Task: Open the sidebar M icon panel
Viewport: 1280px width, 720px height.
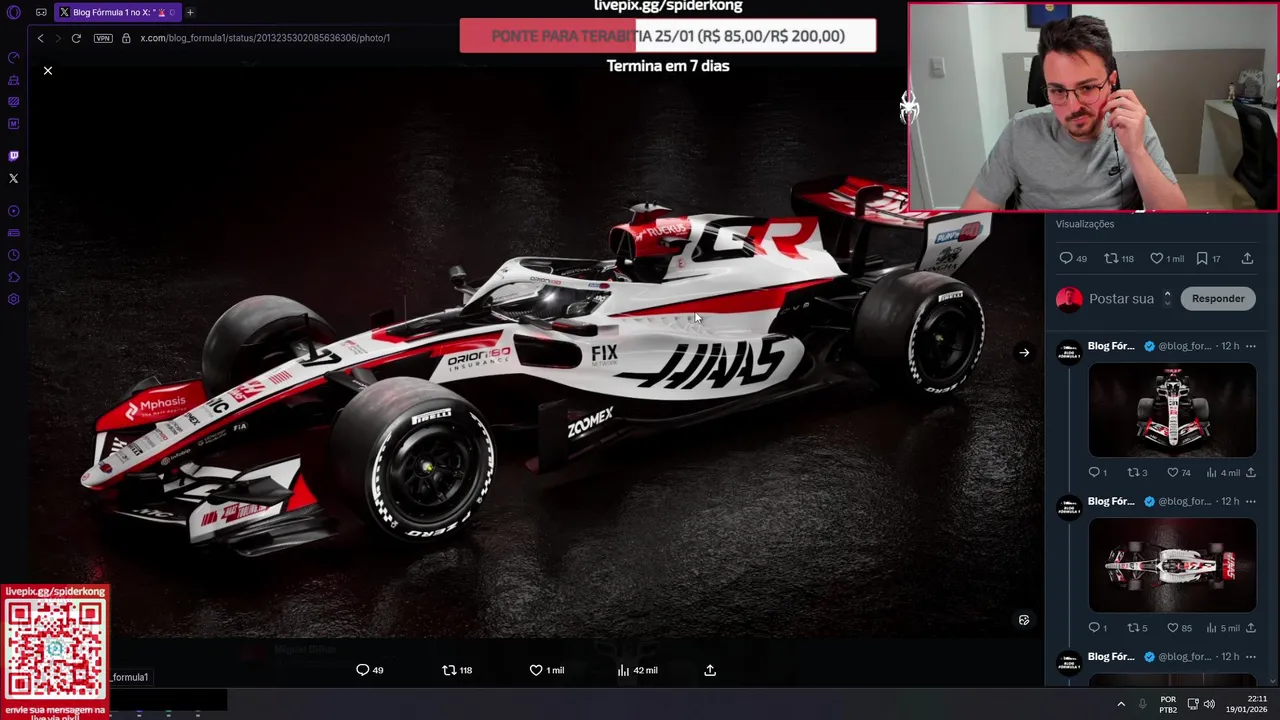Action: click(x=14, y=124)
